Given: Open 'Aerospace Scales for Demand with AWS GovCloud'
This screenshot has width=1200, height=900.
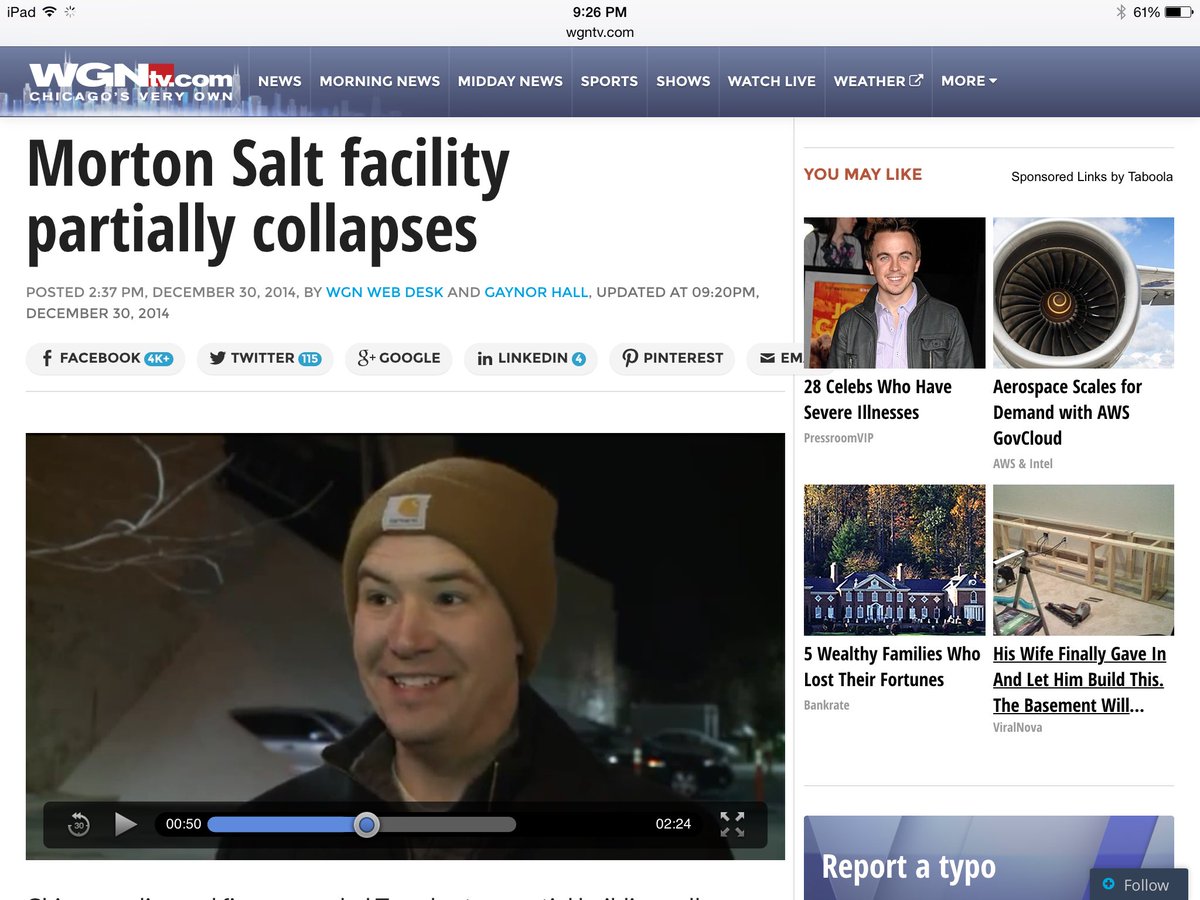Looking at the screenshot, I should coord(1067,412).
